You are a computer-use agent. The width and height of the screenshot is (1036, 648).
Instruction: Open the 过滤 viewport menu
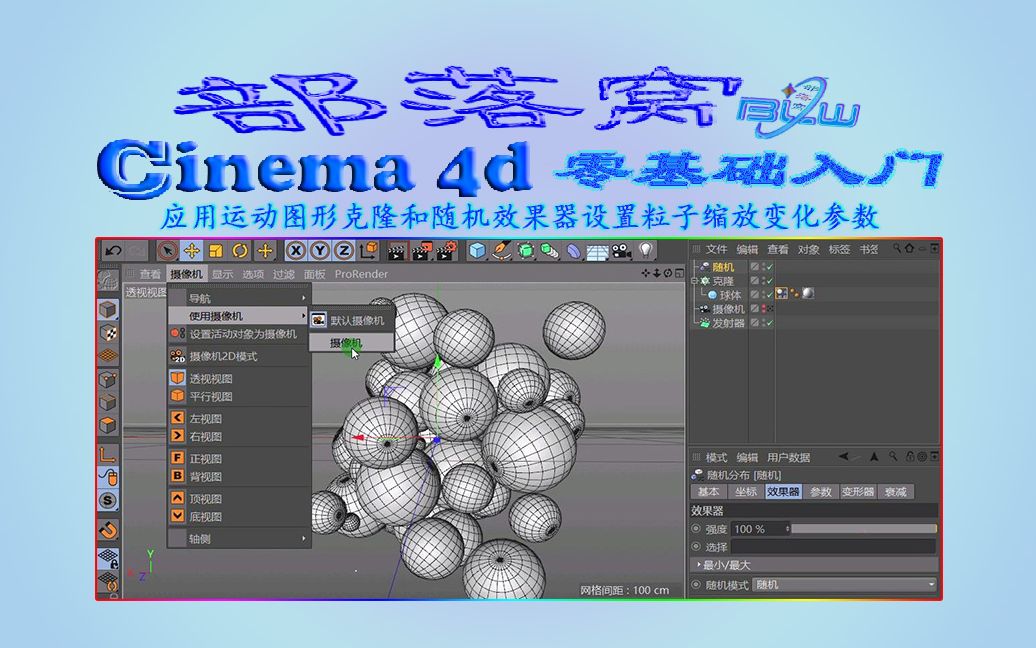pos(283,273)
